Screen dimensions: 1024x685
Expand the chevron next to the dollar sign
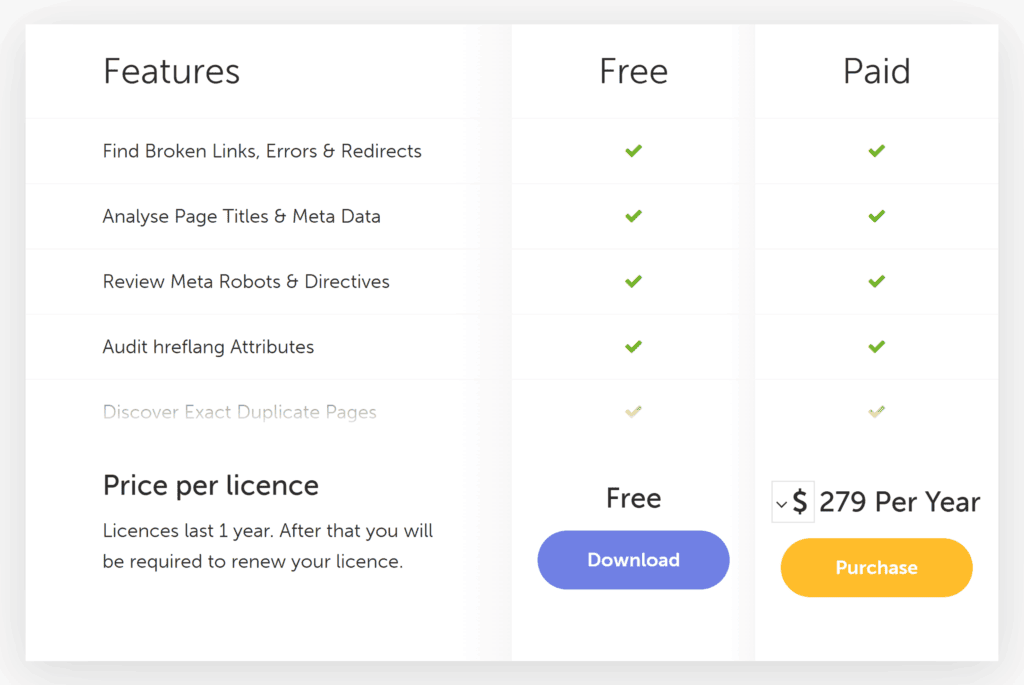click(782, 502)
